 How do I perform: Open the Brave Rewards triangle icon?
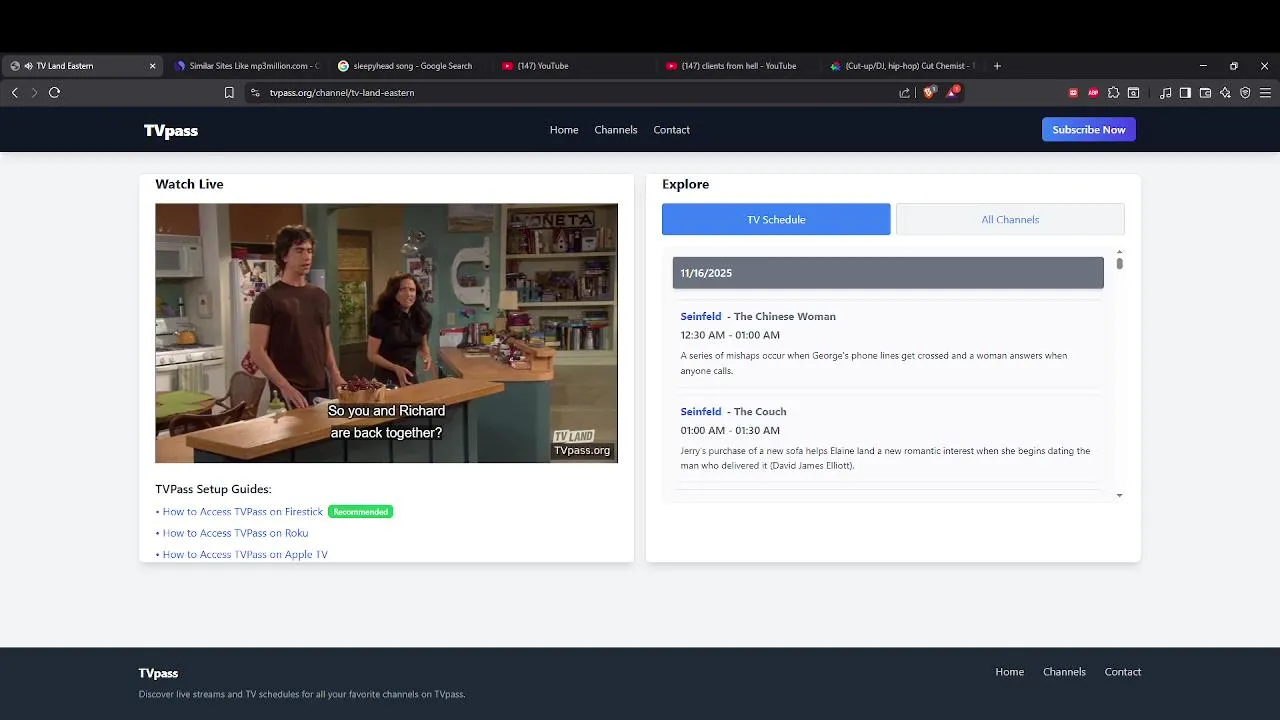tap(953, 92)
